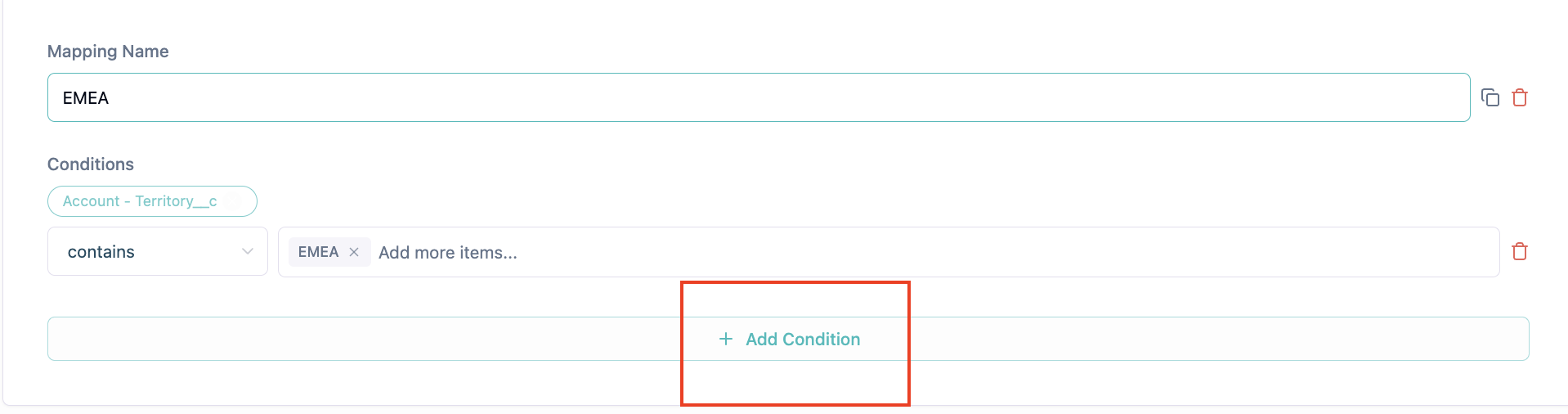Delete the EMEA mapping with top trash icon
Image resolution: width=1568 pixels, height=414 pixels.
click(1520, 97)
